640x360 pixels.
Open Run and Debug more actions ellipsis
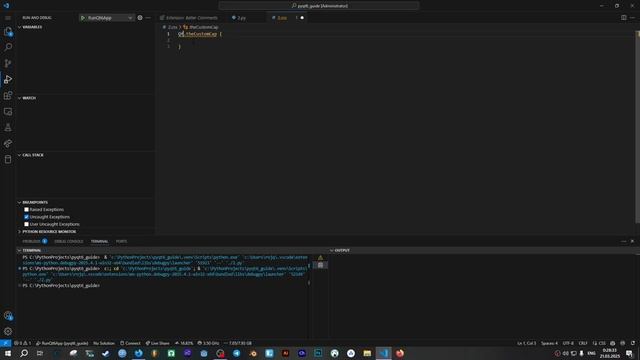[148, 18]
